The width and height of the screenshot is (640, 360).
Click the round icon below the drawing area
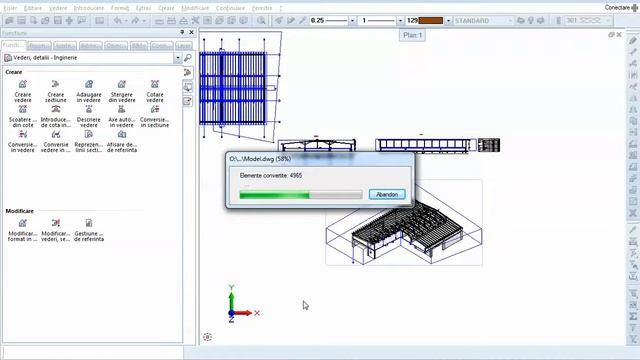(207, 337)
